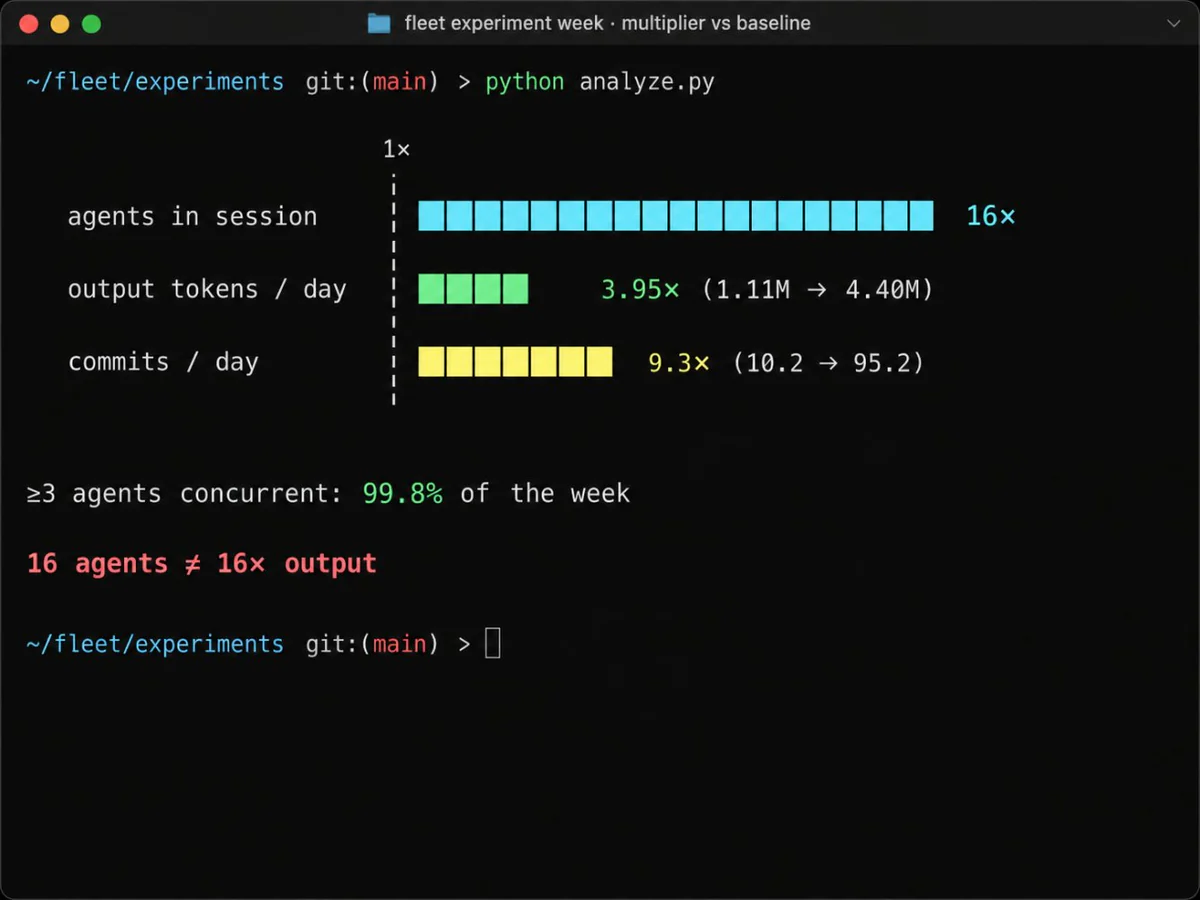
Task: Click the cyan agents in session bar
Action: [x=676, y=216]
